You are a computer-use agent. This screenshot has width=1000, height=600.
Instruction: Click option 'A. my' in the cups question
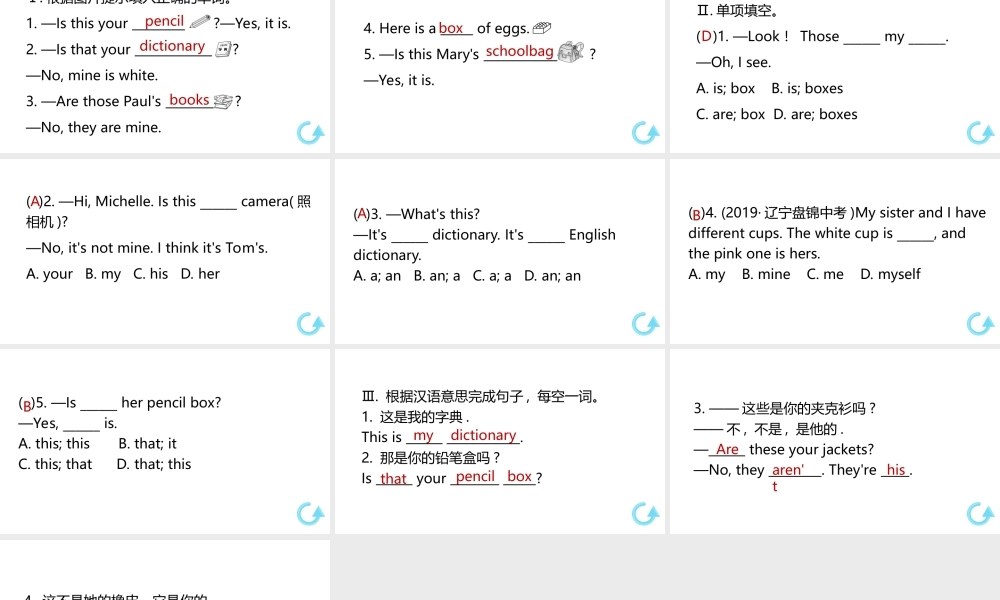[x=707, y=274]
